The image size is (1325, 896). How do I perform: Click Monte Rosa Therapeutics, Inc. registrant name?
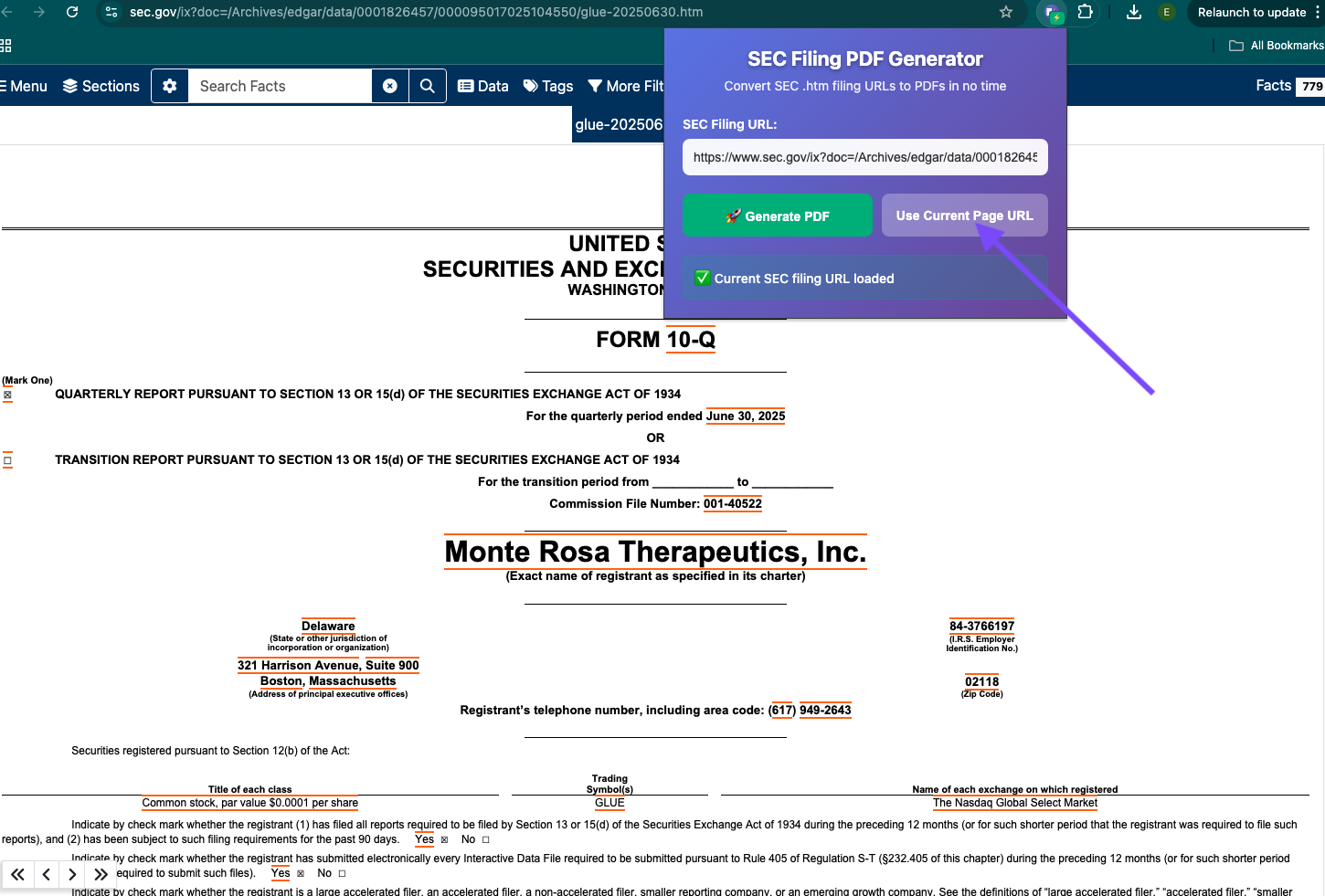[655, 552]
